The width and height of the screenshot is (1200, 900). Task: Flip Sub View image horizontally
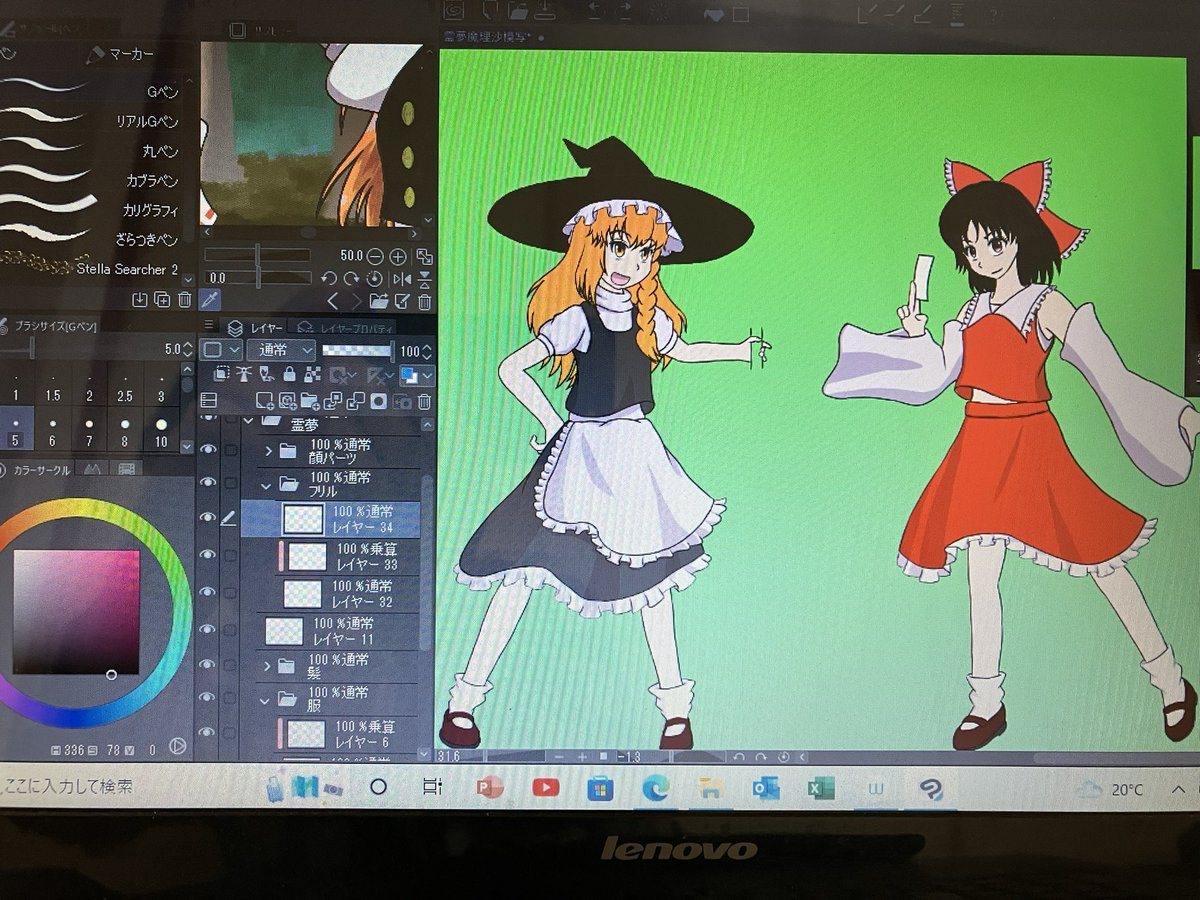(x=402, y=279)
